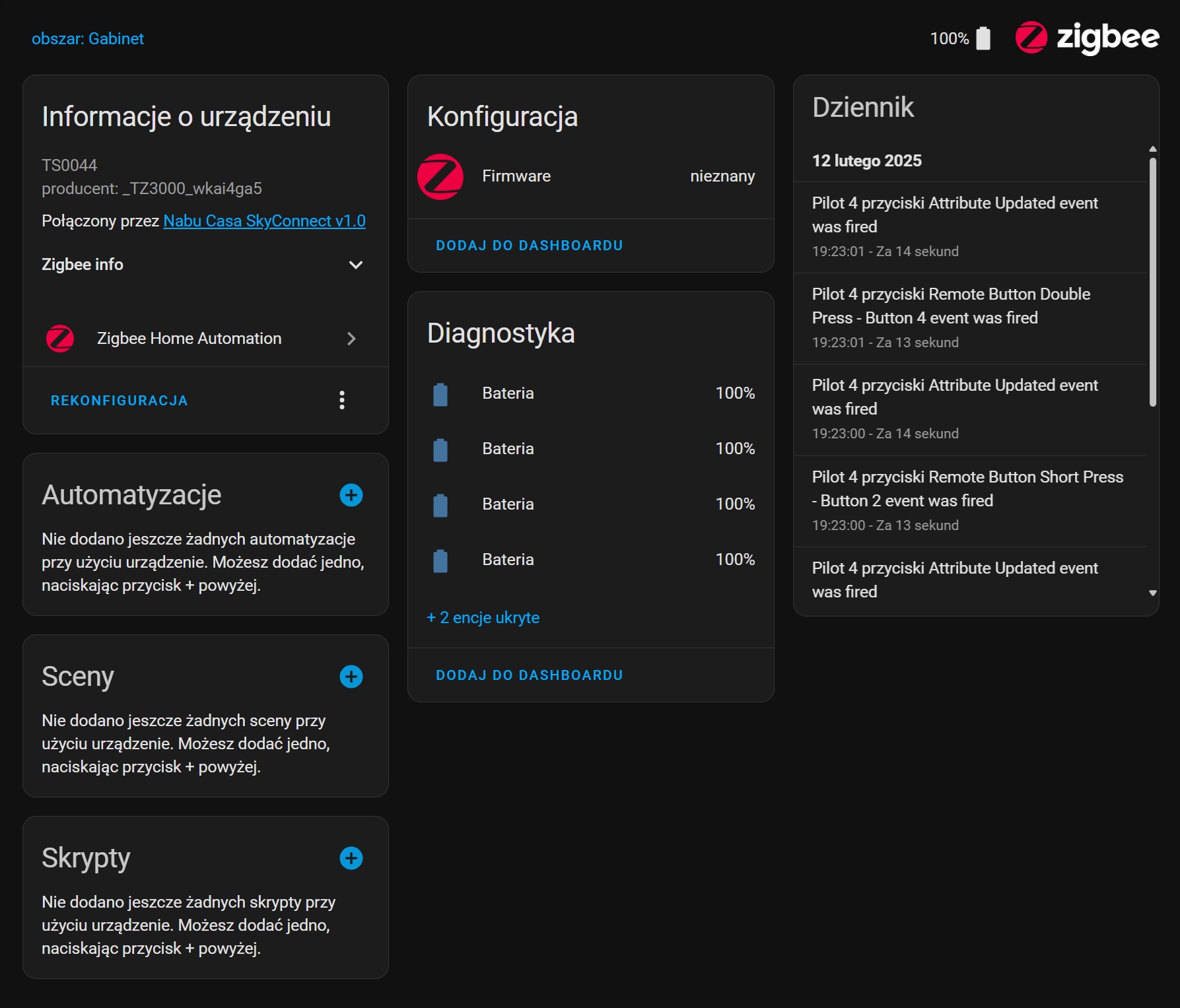Viewport: 1180px width, 1008px height.
Task: Click the REKONFIGURACJA button
Action: pyautogui.click(x=120, y=401)
